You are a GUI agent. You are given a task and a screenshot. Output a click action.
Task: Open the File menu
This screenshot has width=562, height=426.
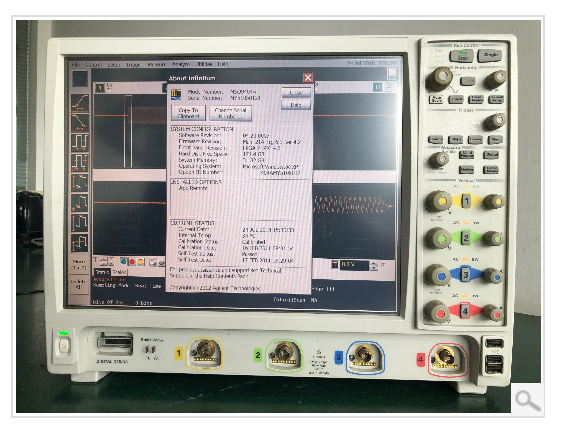[x=75, y=65]
